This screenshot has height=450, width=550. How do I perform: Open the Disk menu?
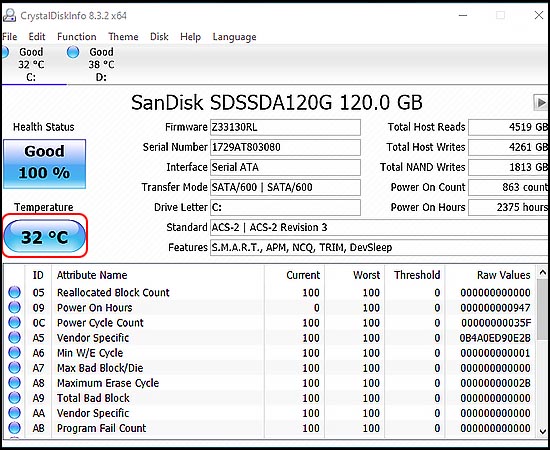click(159, 37)
